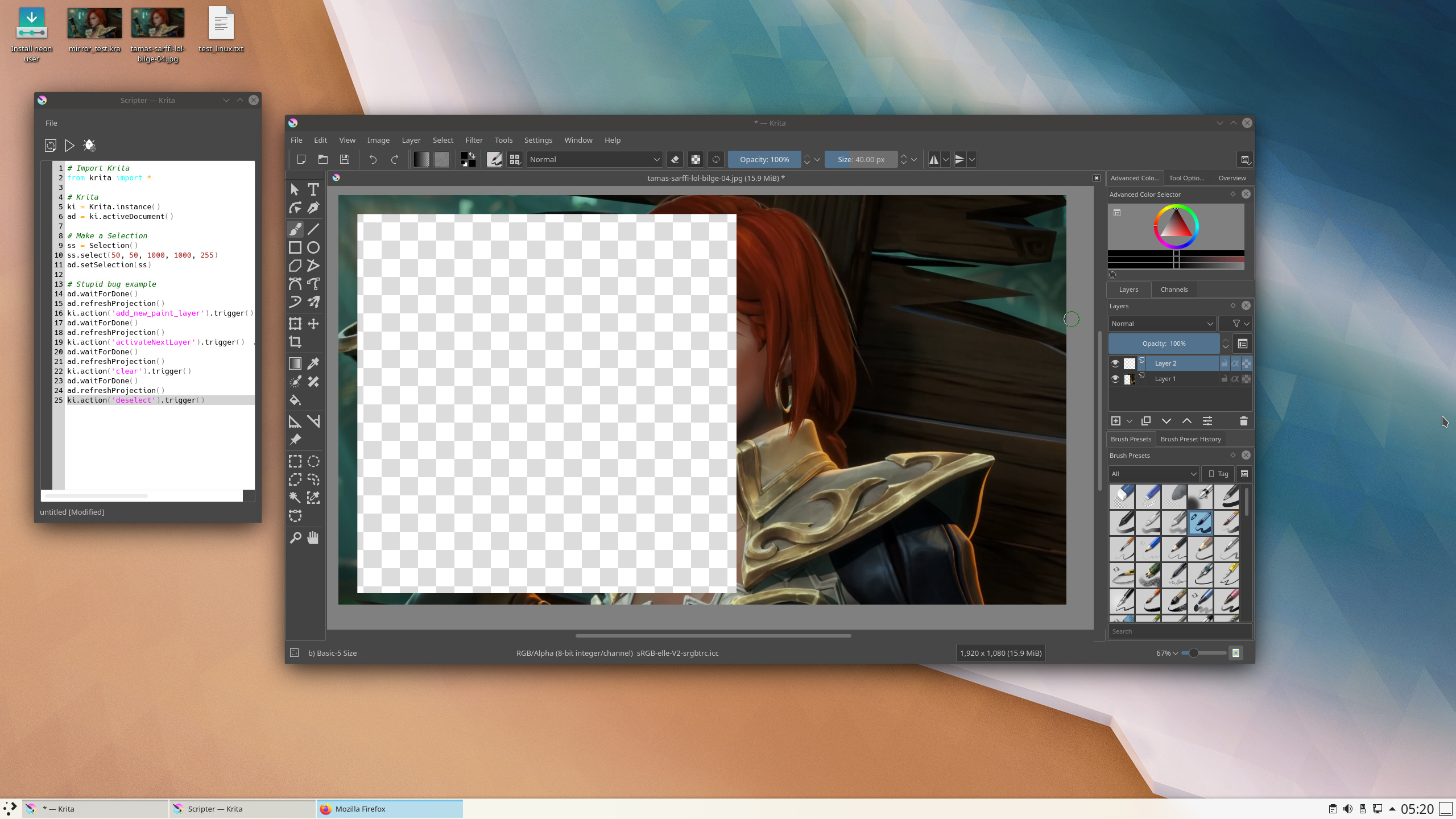The height and width of the screenshot is (819, 1456).
Task: Click the Brush Presets Search field
Action: pyautogui.click(x=1180, y=631)
